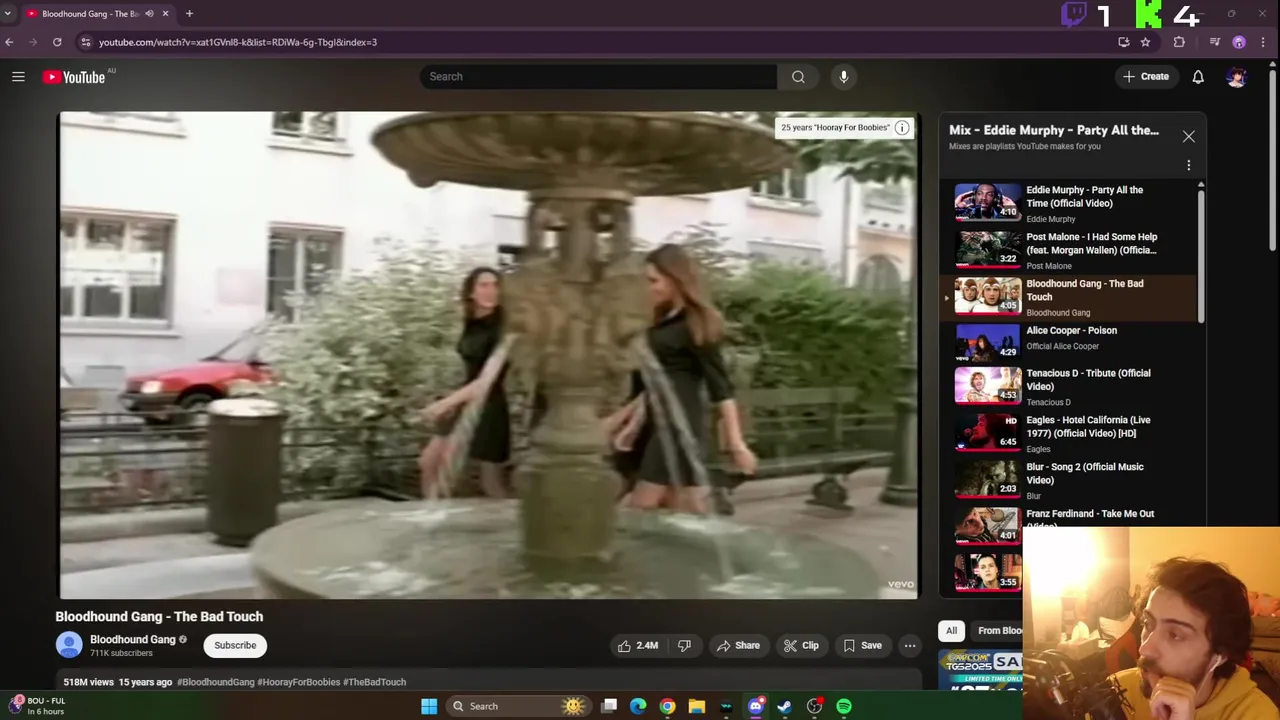Click the #BloodhoundGang hashtag
Screen dimensions: 1280x720
[216, 682]
